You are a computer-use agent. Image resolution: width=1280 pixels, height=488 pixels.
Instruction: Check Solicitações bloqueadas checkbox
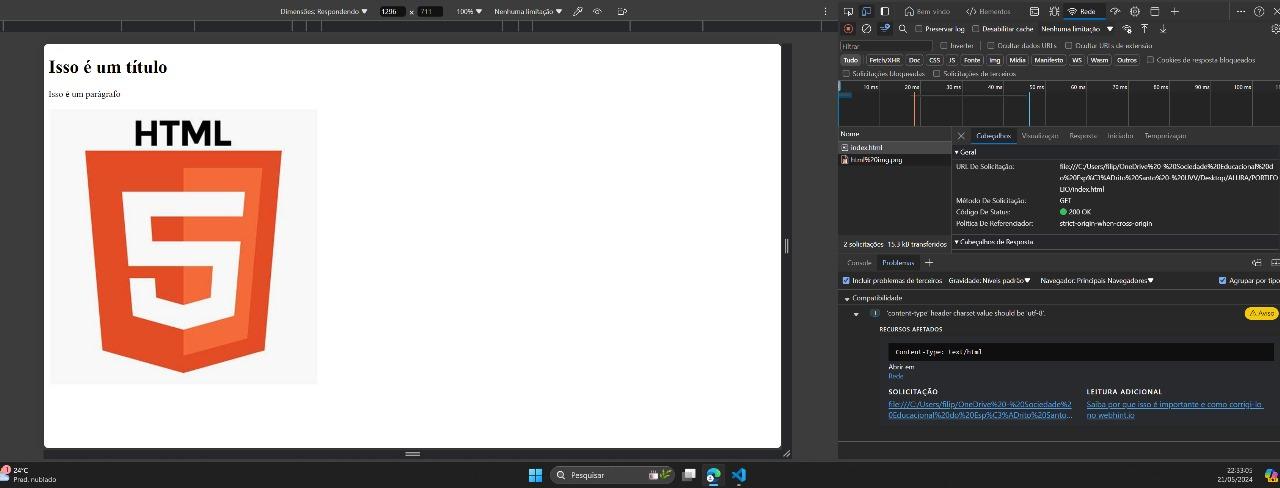(x=846, y=73)
